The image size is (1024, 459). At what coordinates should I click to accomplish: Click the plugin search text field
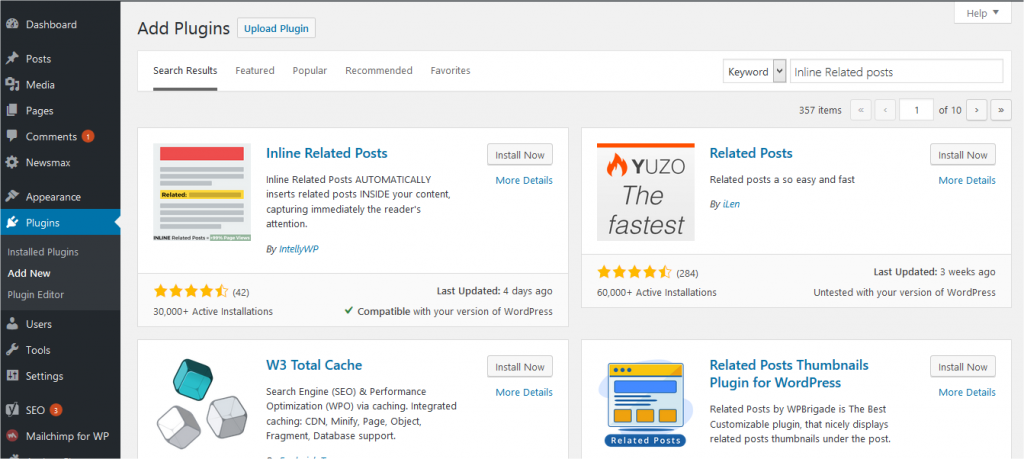tap(897, 71)
